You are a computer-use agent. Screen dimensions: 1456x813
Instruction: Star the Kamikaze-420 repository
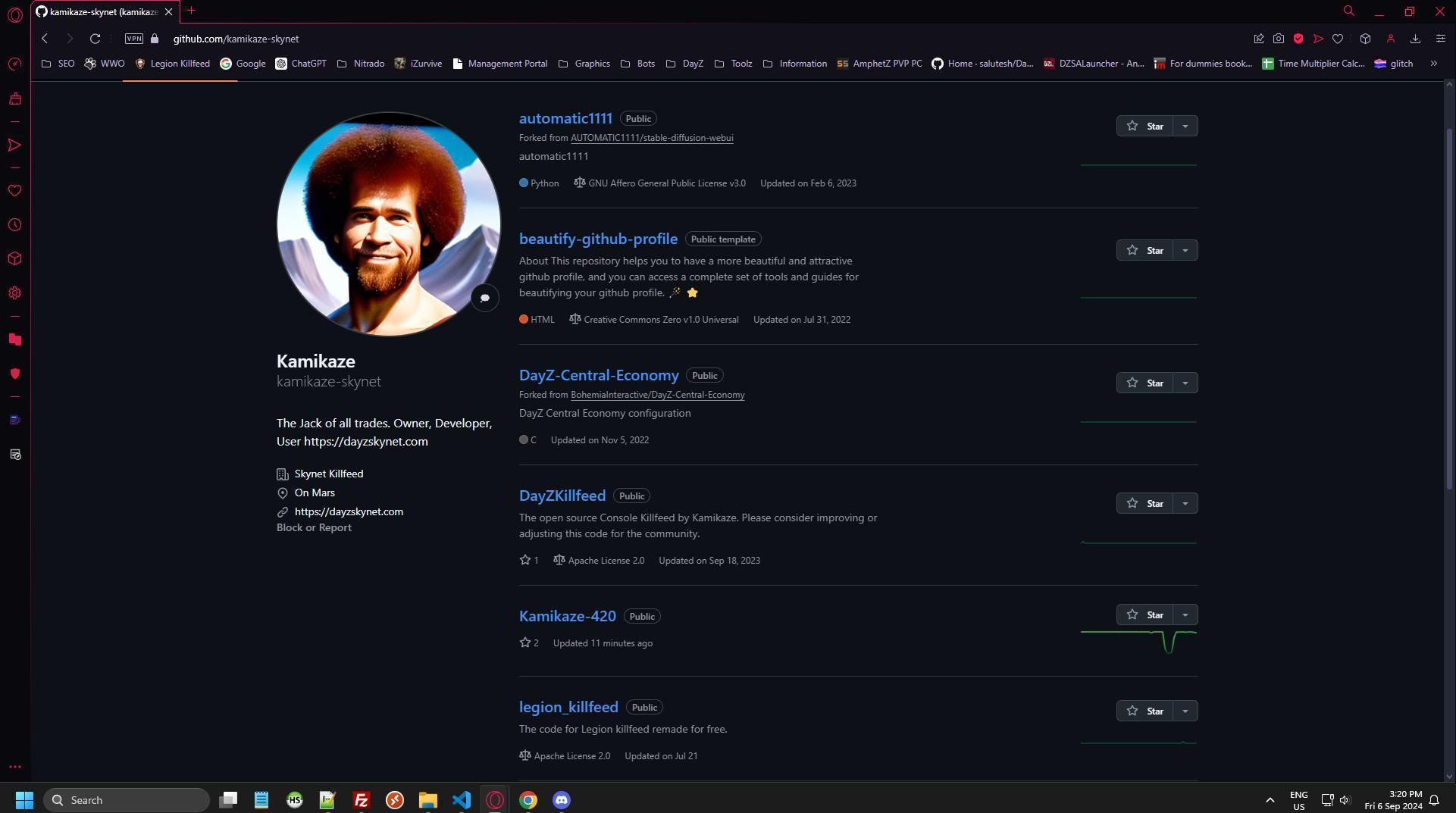1145,614
